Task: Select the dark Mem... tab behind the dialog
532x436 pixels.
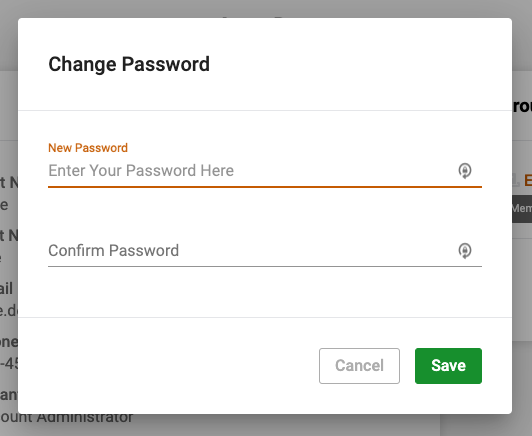Action: pos(522,209)
